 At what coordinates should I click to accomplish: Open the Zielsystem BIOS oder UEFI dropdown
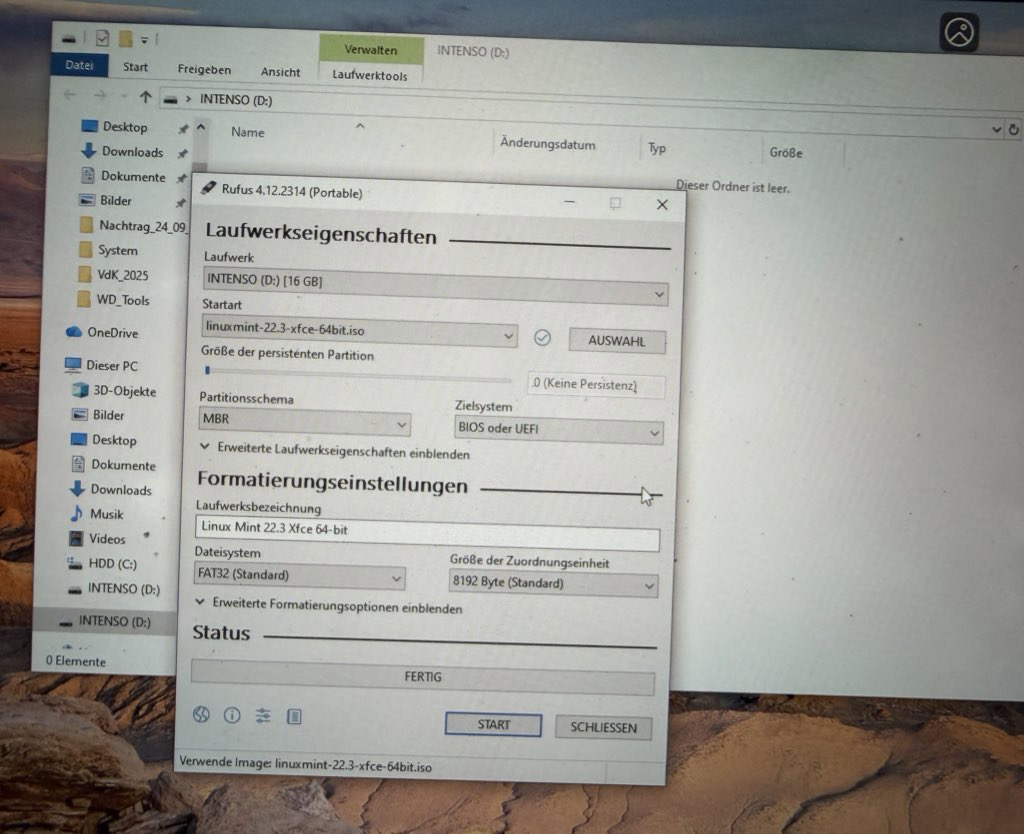point(558,430)
